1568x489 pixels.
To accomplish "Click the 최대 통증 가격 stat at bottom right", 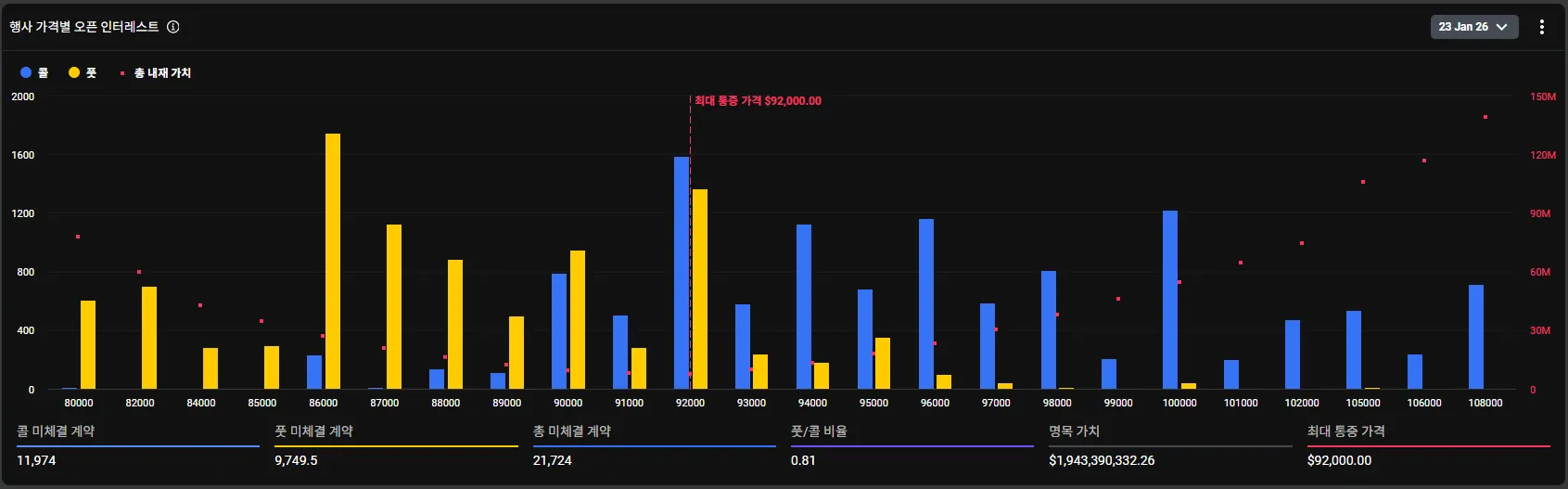I will click(x=1428, y=445).
